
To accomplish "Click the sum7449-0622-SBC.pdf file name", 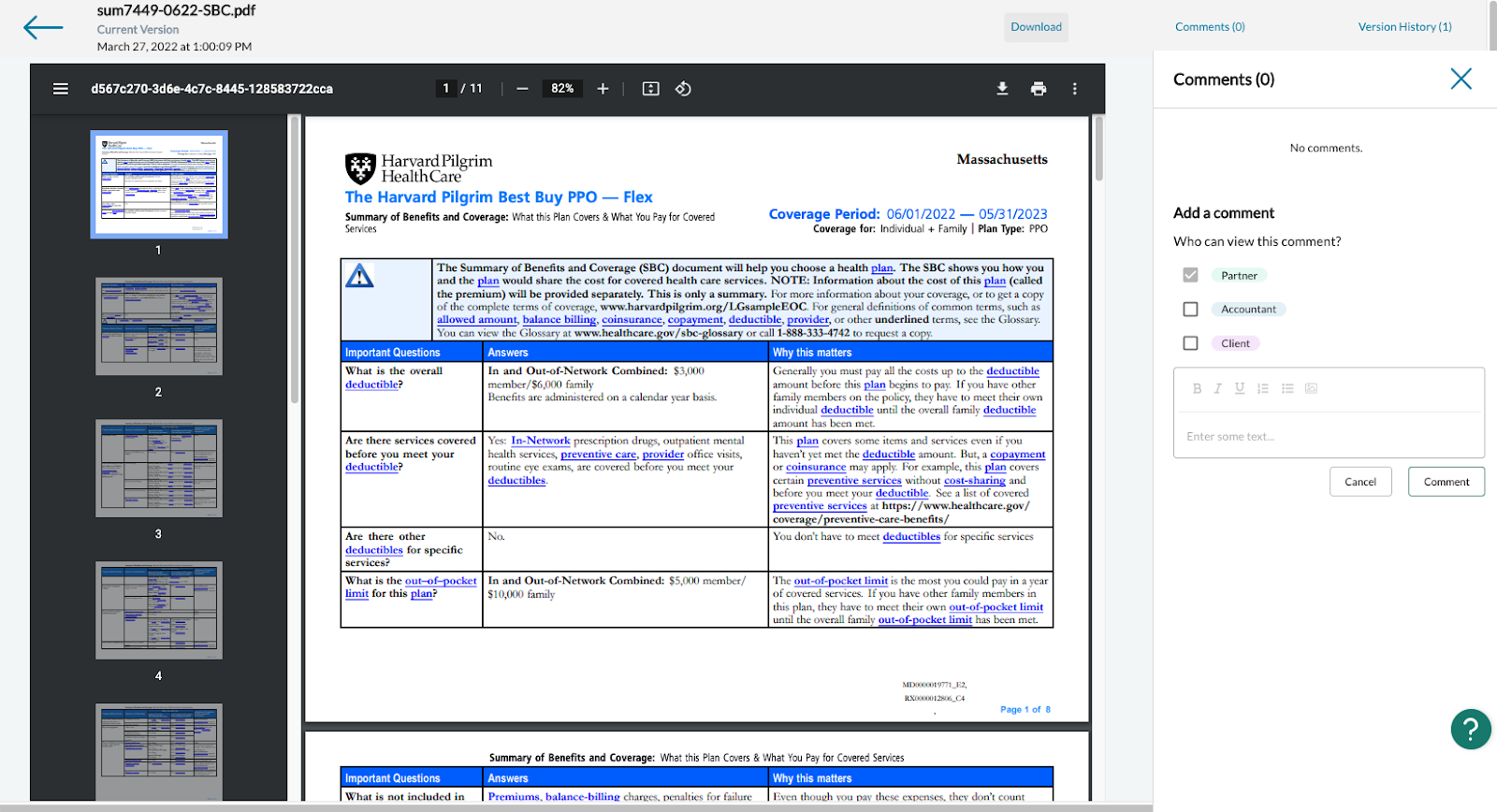I will point(176,10).
